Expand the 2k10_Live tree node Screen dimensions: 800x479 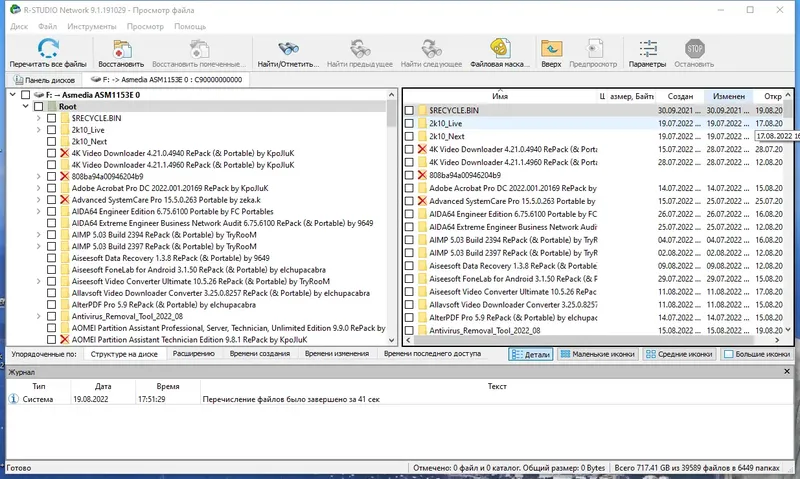point(39,130)
